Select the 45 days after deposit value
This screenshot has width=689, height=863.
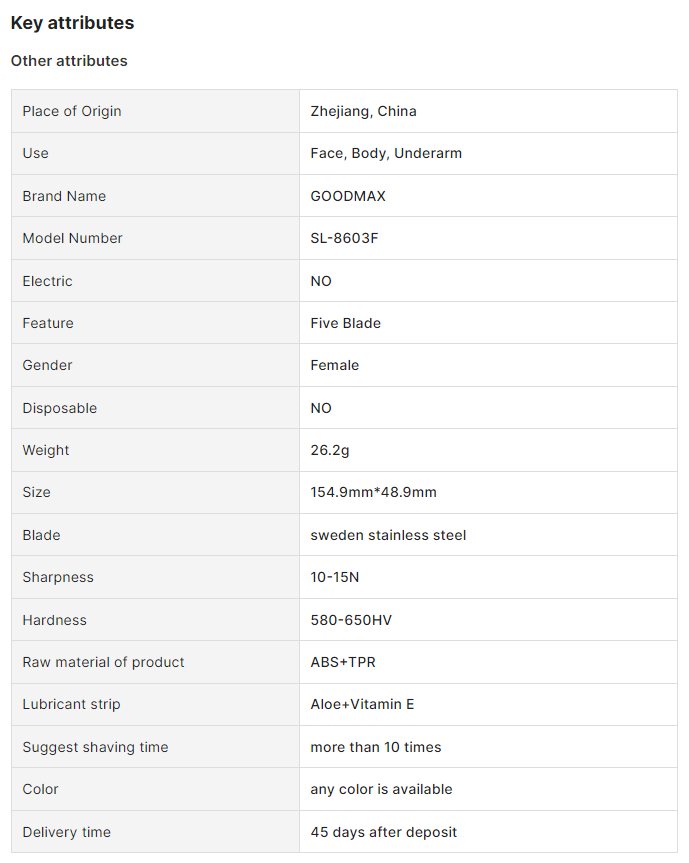tap(384, 832)
